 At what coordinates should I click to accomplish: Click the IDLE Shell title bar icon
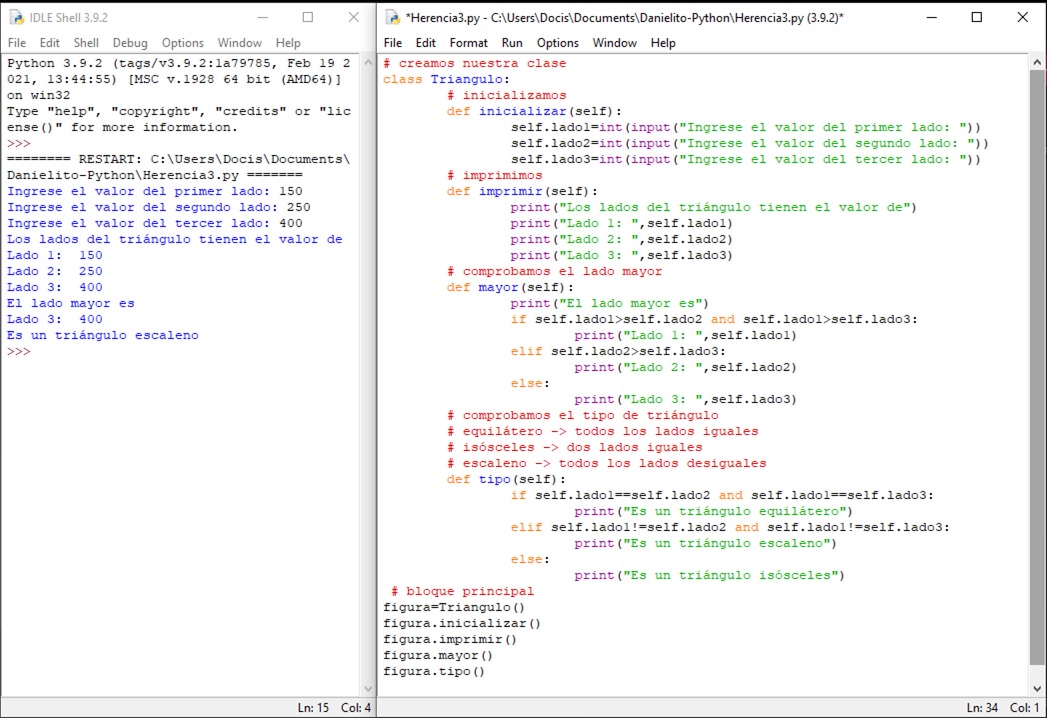pyautogui.click(x=16, y=17)
